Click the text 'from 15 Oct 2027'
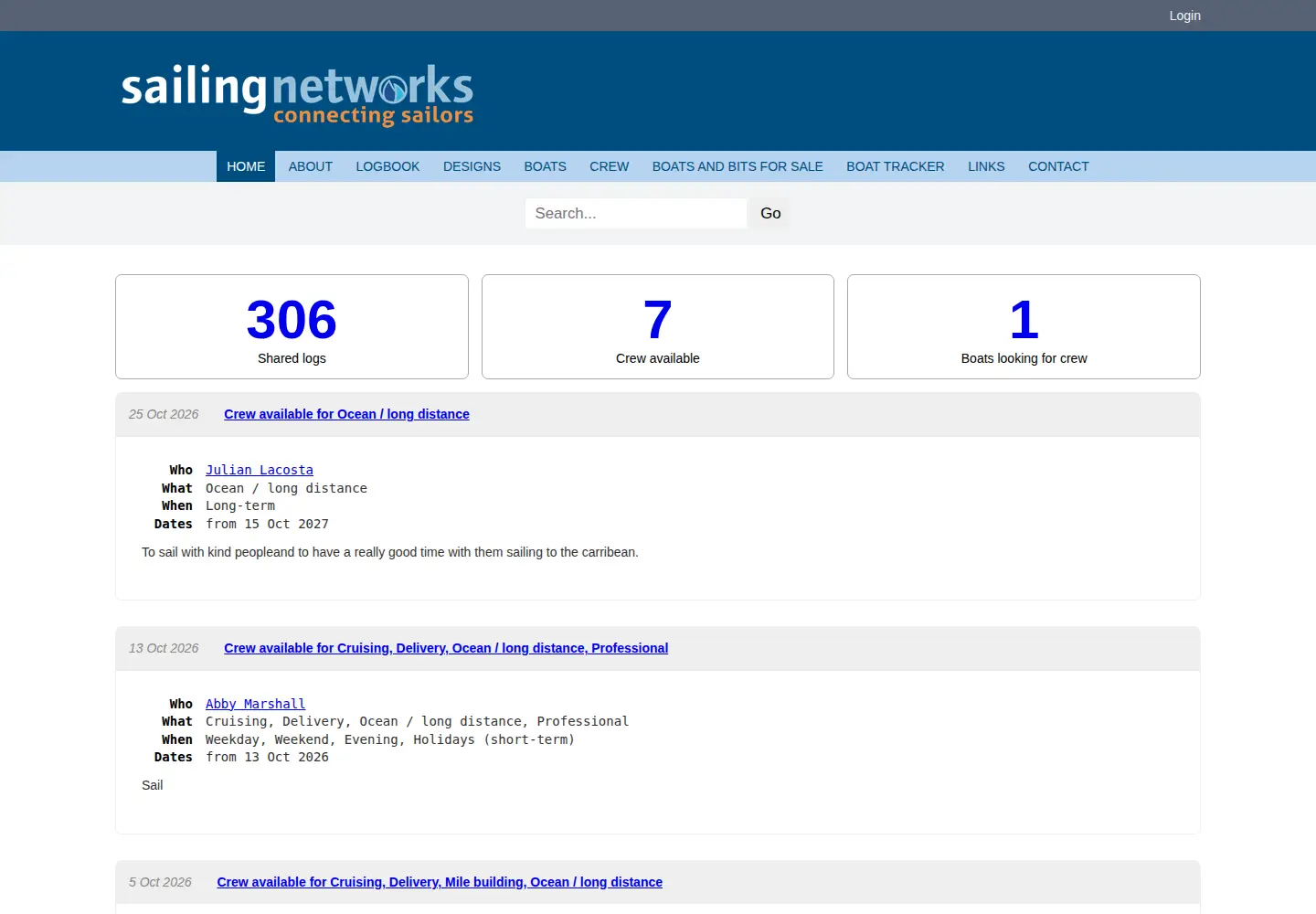This screenshot has height=914, width=1316. pyautogui.click(x=267, y=524)
